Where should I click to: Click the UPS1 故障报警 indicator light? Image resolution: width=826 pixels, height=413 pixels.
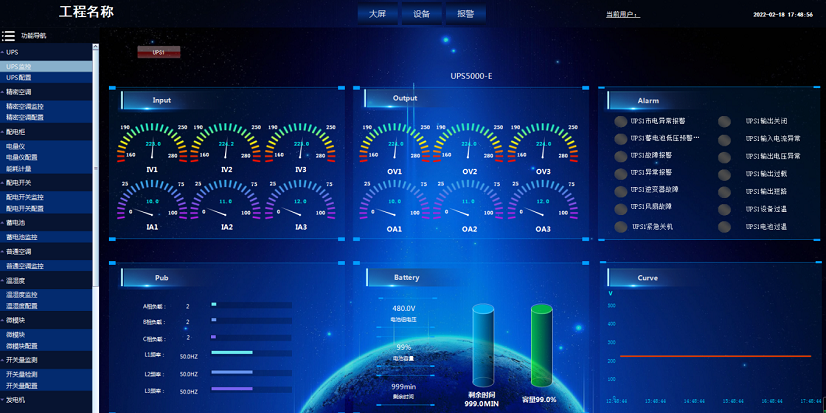[621, 156]
